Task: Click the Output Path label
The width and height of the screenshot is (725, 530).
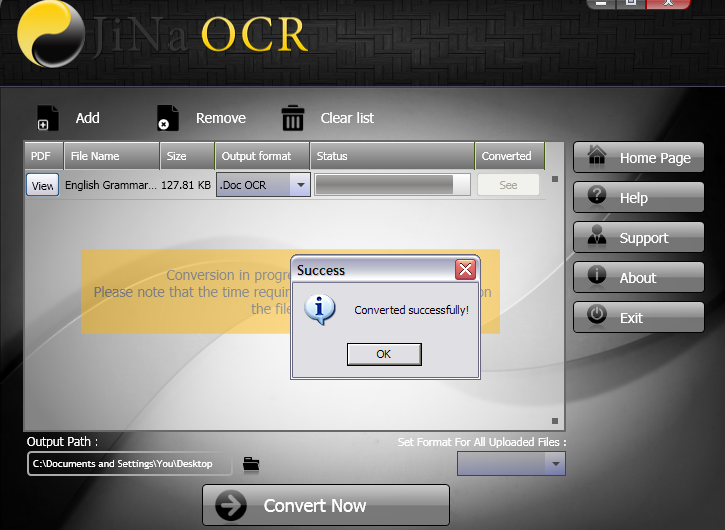Action: tap(62, 442)
